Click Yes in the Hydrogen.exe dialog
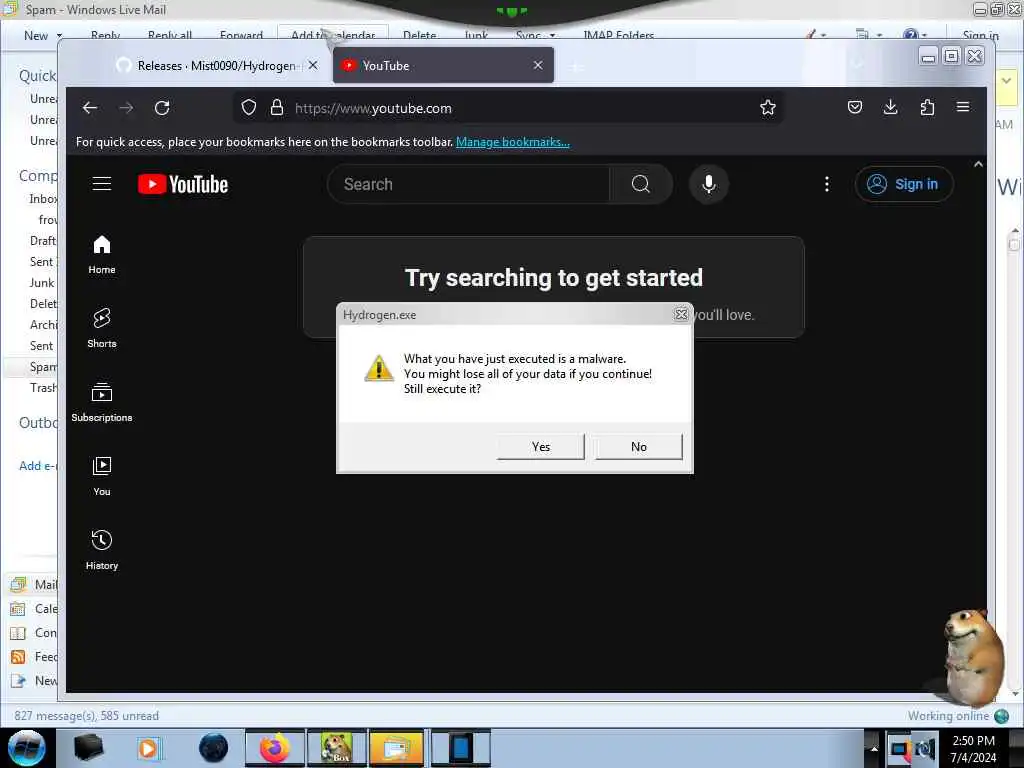Image resolution: width=1024 pixels, height=768 pixels. [541, 447]
